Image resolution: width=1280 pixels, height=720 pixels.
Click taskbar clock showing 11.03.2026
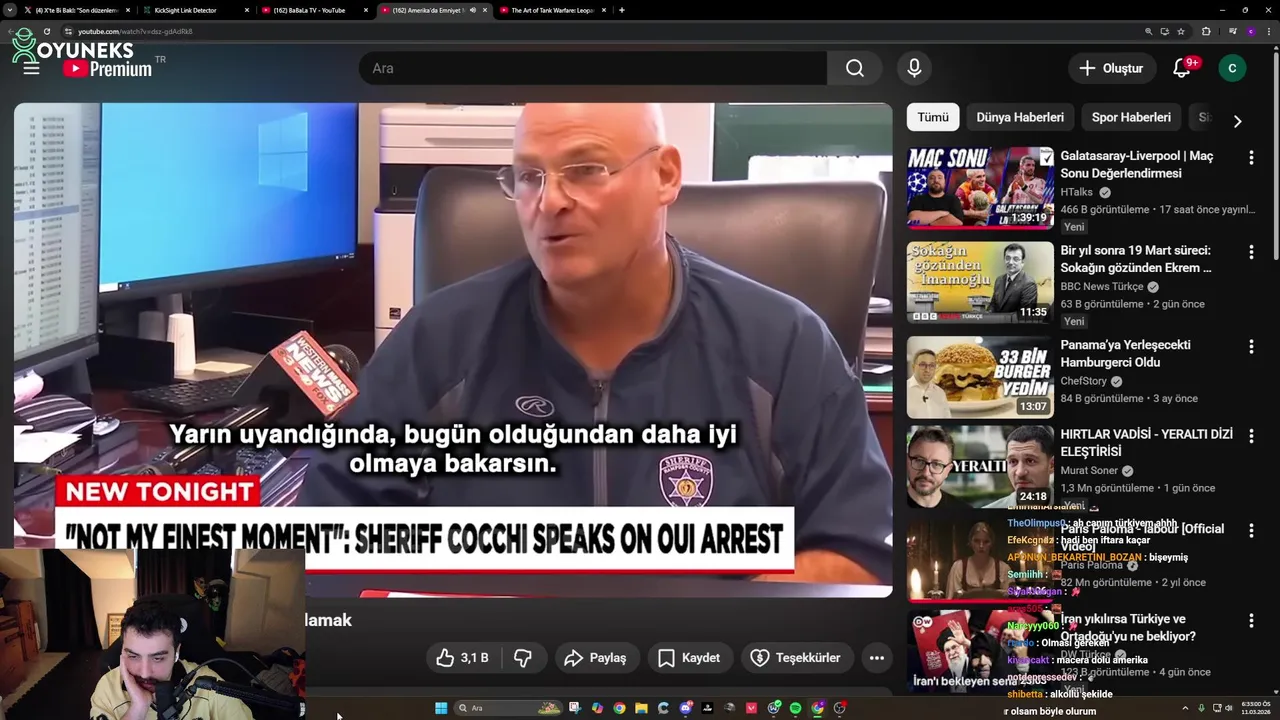1255,708
